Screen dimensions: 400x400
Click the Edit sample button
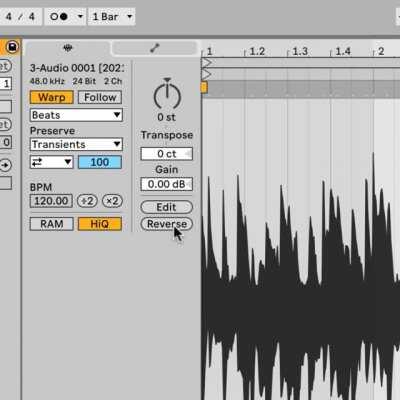coord(166,207)
